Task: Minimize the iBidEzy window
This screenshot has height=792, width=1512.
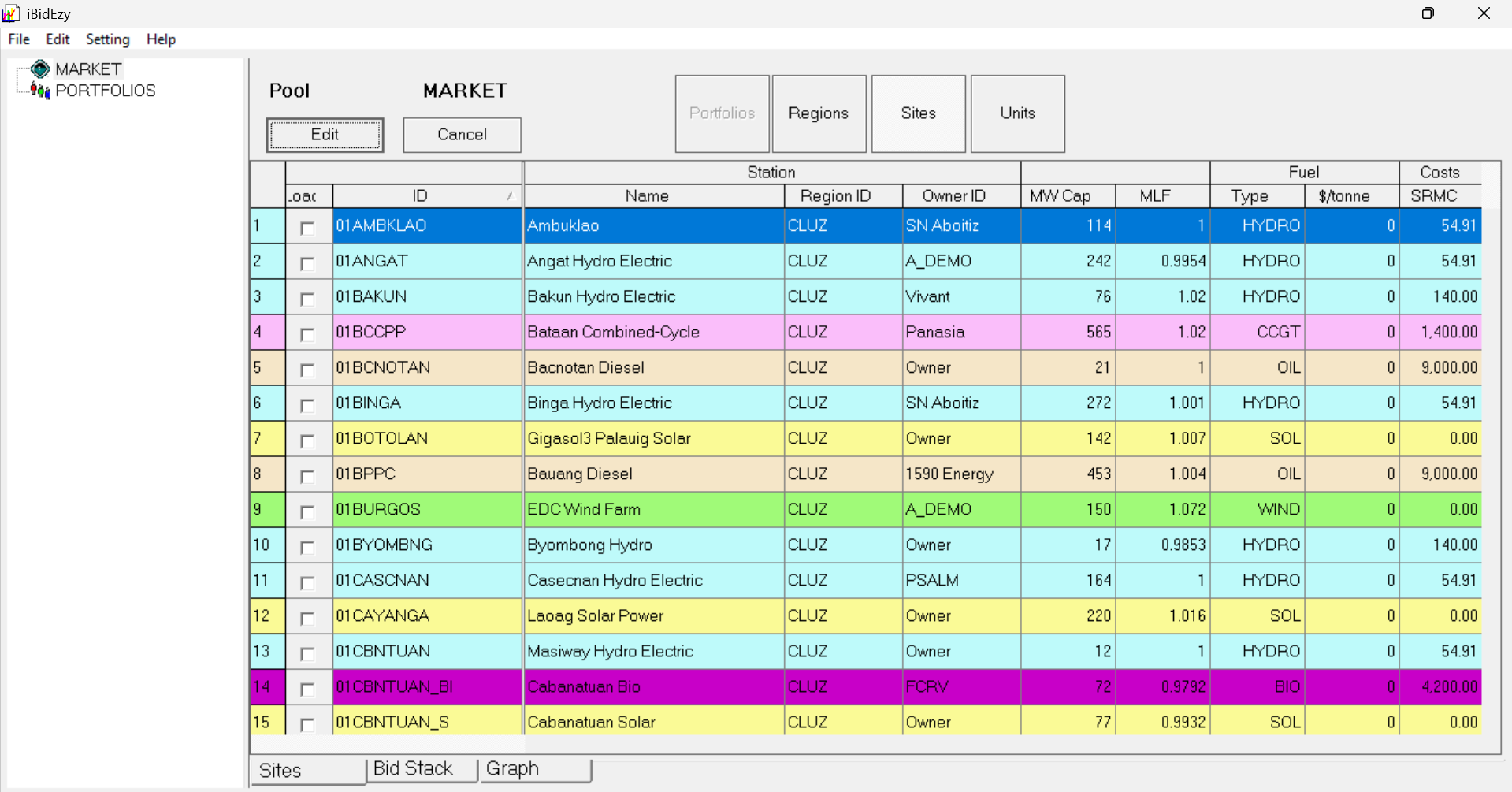Action: (1373, 13)
